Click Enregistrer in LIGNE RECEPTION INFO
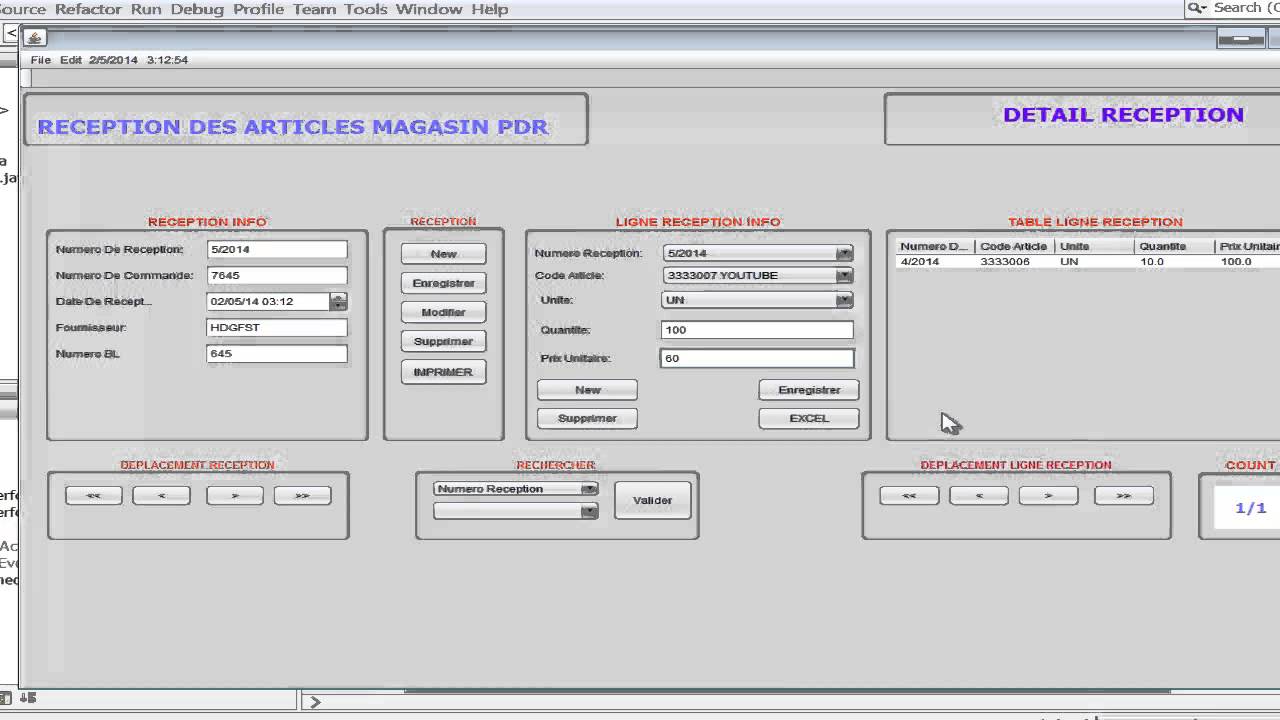This screenshot has height=720, width=1280. point(809,390)
